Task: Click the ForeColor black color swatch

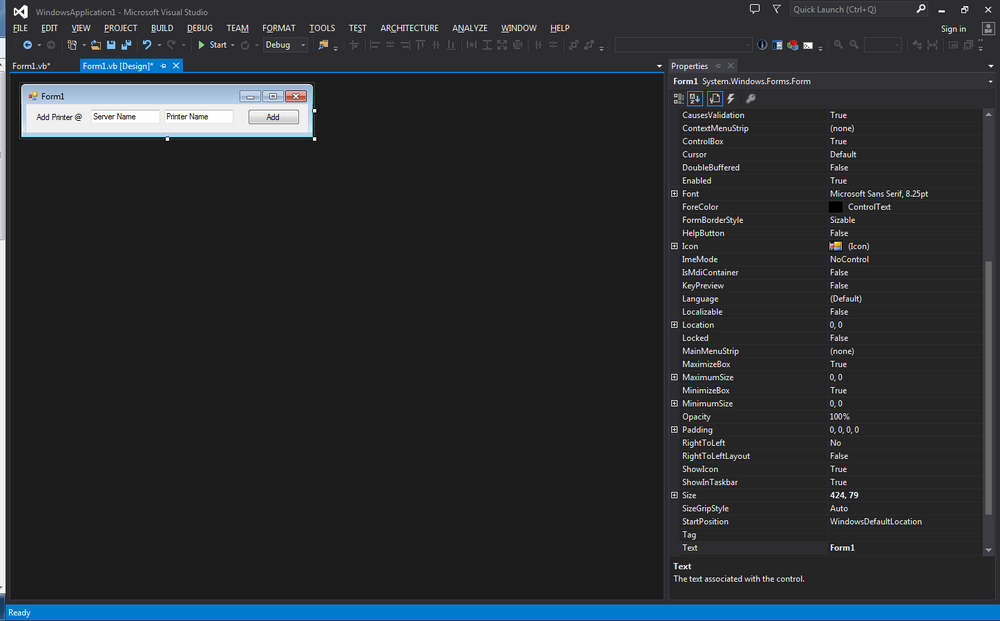Action: pos(835,207)
